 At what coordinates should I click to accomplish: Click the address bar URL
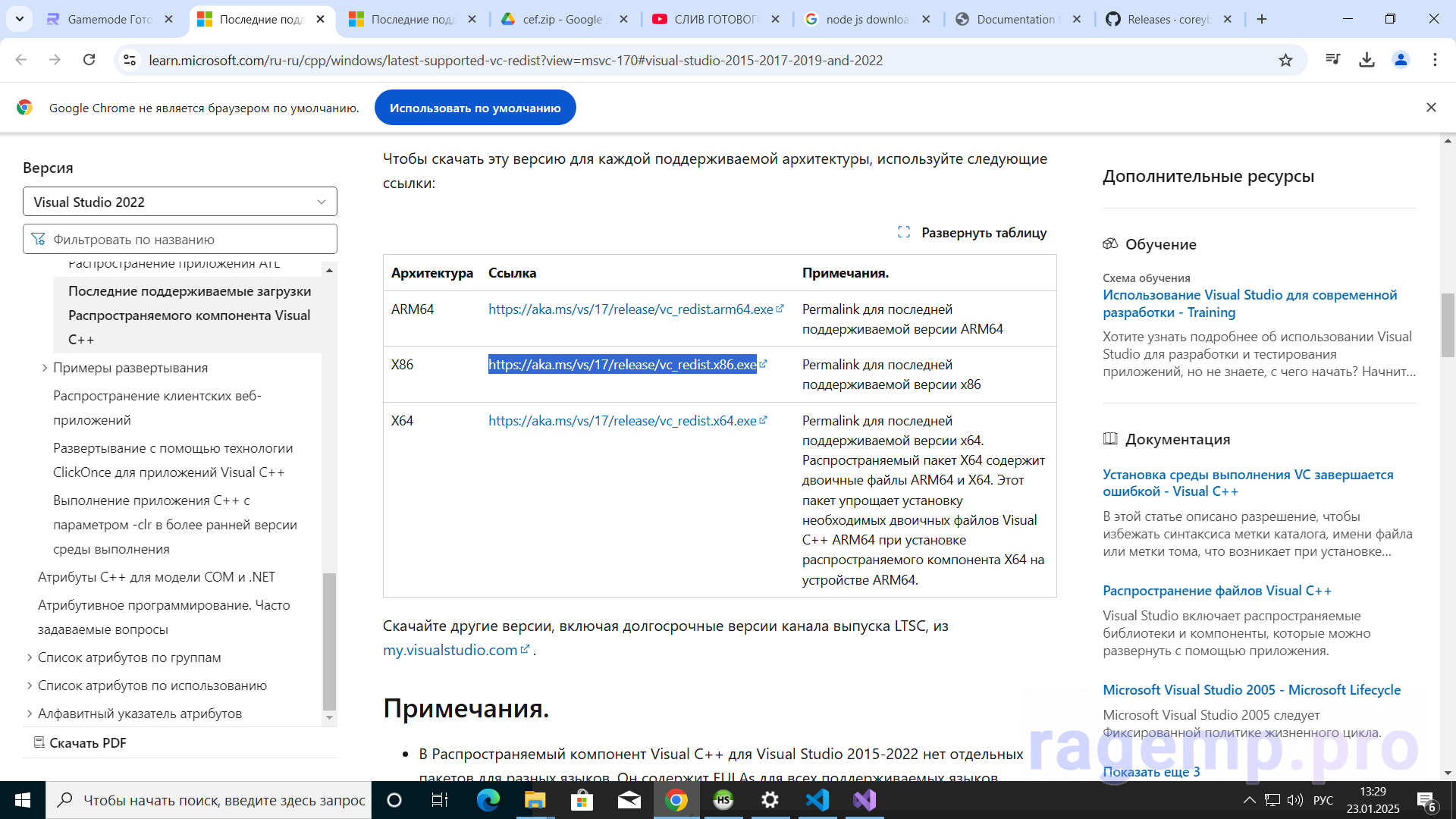point(516,60)
